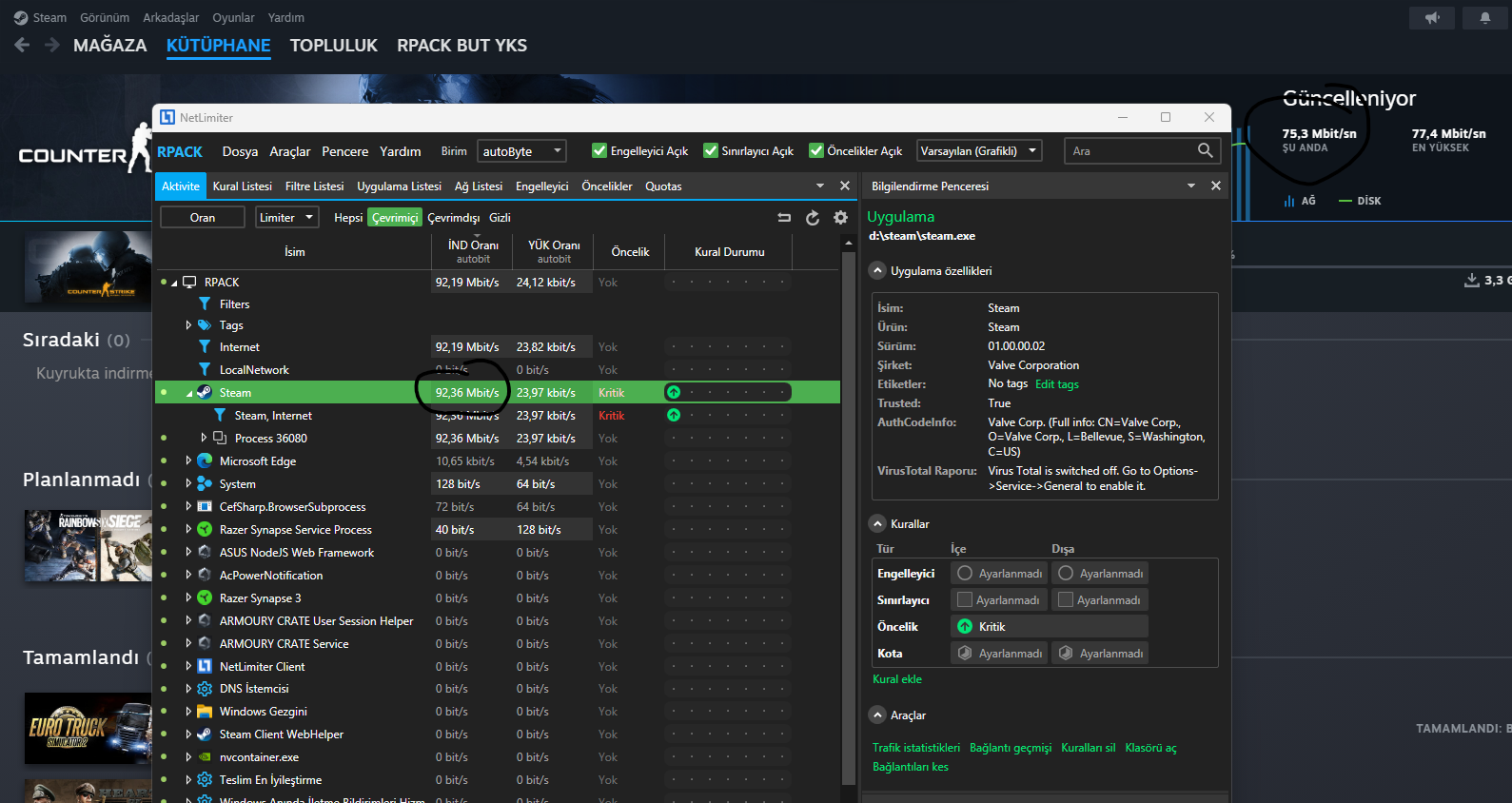The width and height of the screenshot is (1512, 803).
Task: Click the refresh icon in NetLimiter's activity toolbar
Action: tap(813, 218)
